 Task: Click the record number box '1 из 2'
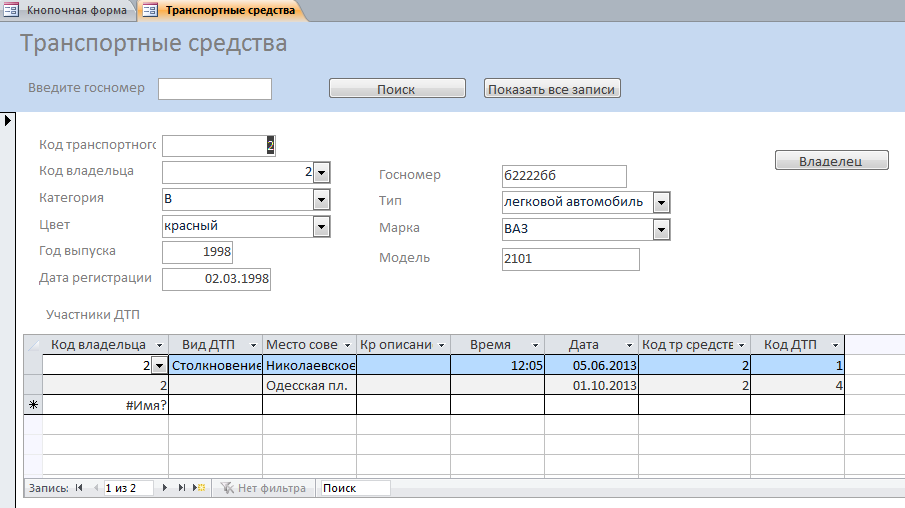tap(128, 488)
